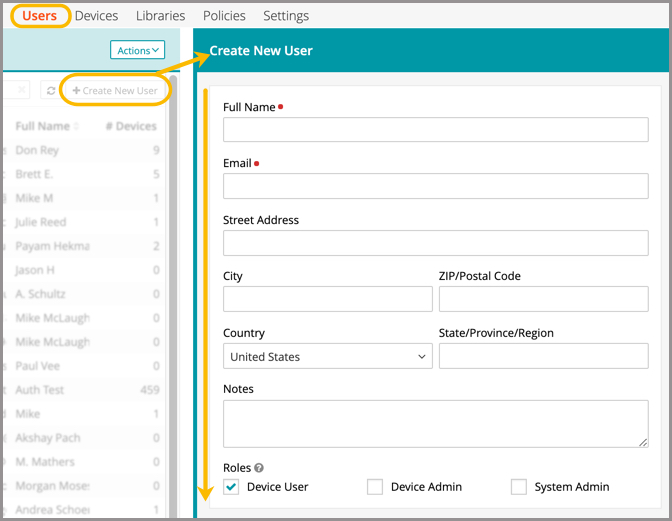Click the ZIP/Postal Code input field
672x521 pixels.
[543, 299]
